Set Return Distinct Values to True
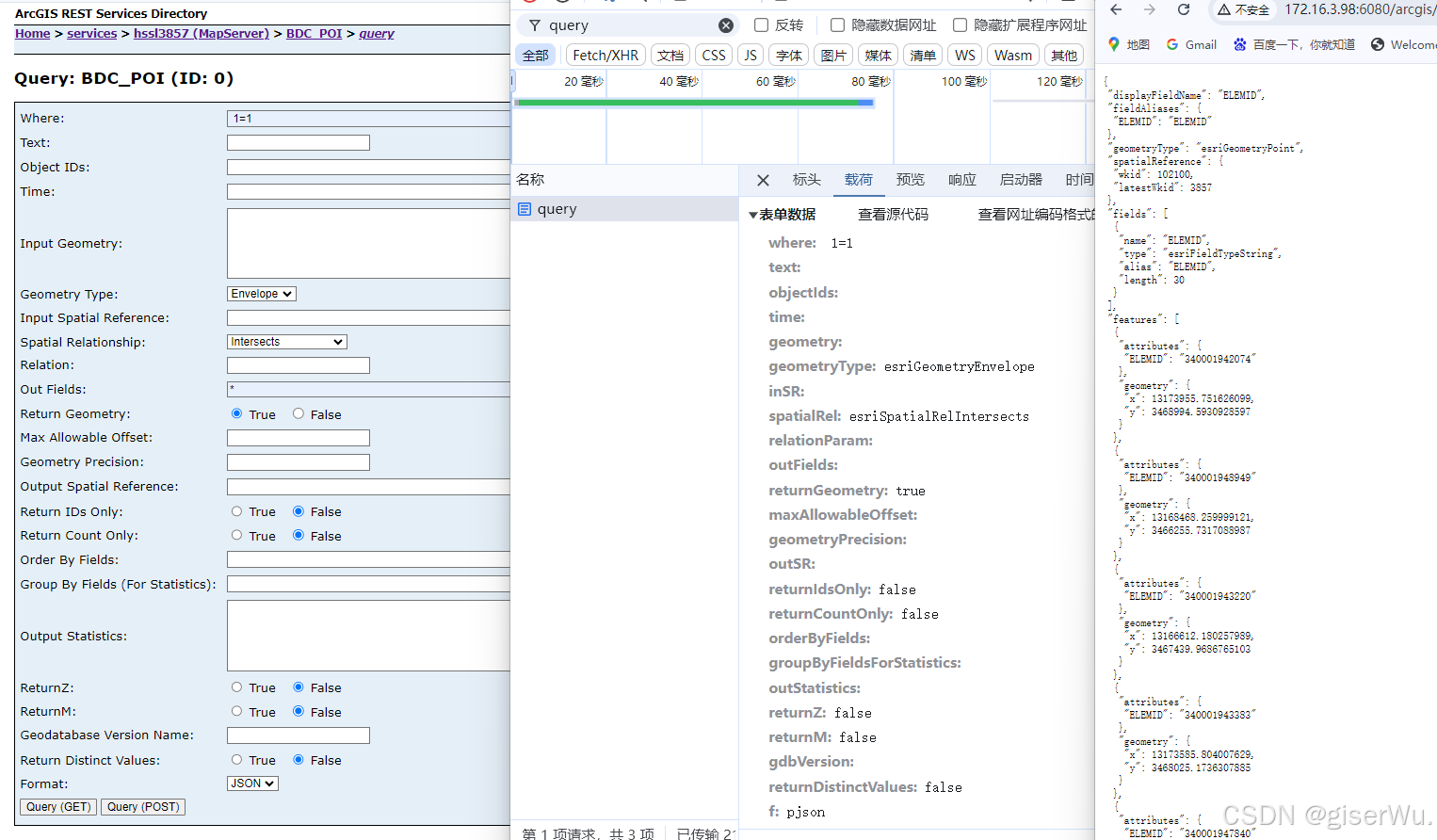The width and height of the screenshot is (1437, 840). [x=236, y=759]
